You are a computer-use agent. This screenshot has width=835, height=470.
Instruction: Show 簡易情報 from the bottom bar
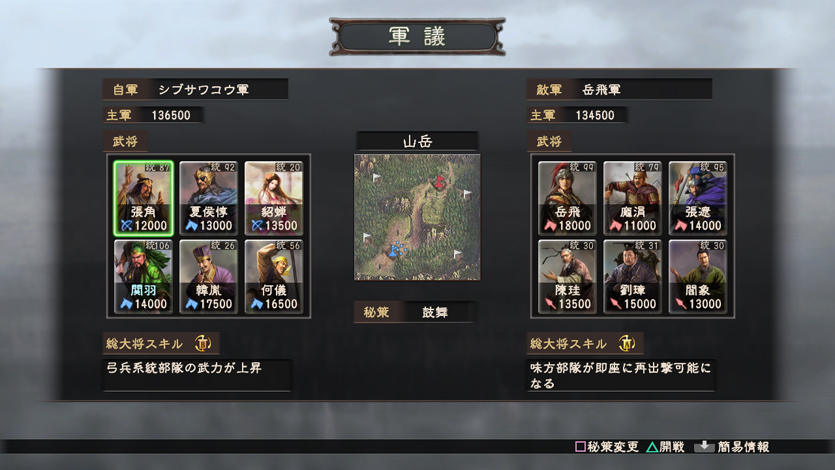732,447
